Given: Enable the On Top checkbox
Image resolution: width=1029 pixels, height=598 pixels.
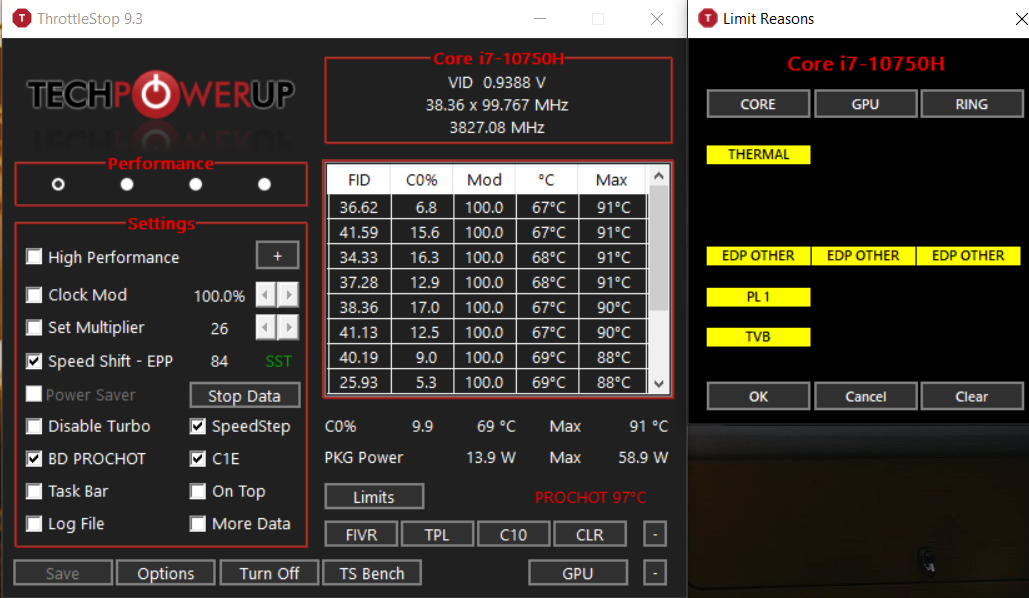Looking at the screenshot, I should point(198,491).
